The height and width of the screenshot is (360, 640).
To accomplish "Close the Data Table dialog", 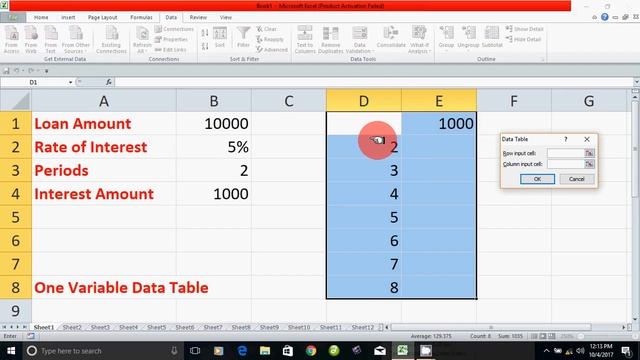I will 587,139.
